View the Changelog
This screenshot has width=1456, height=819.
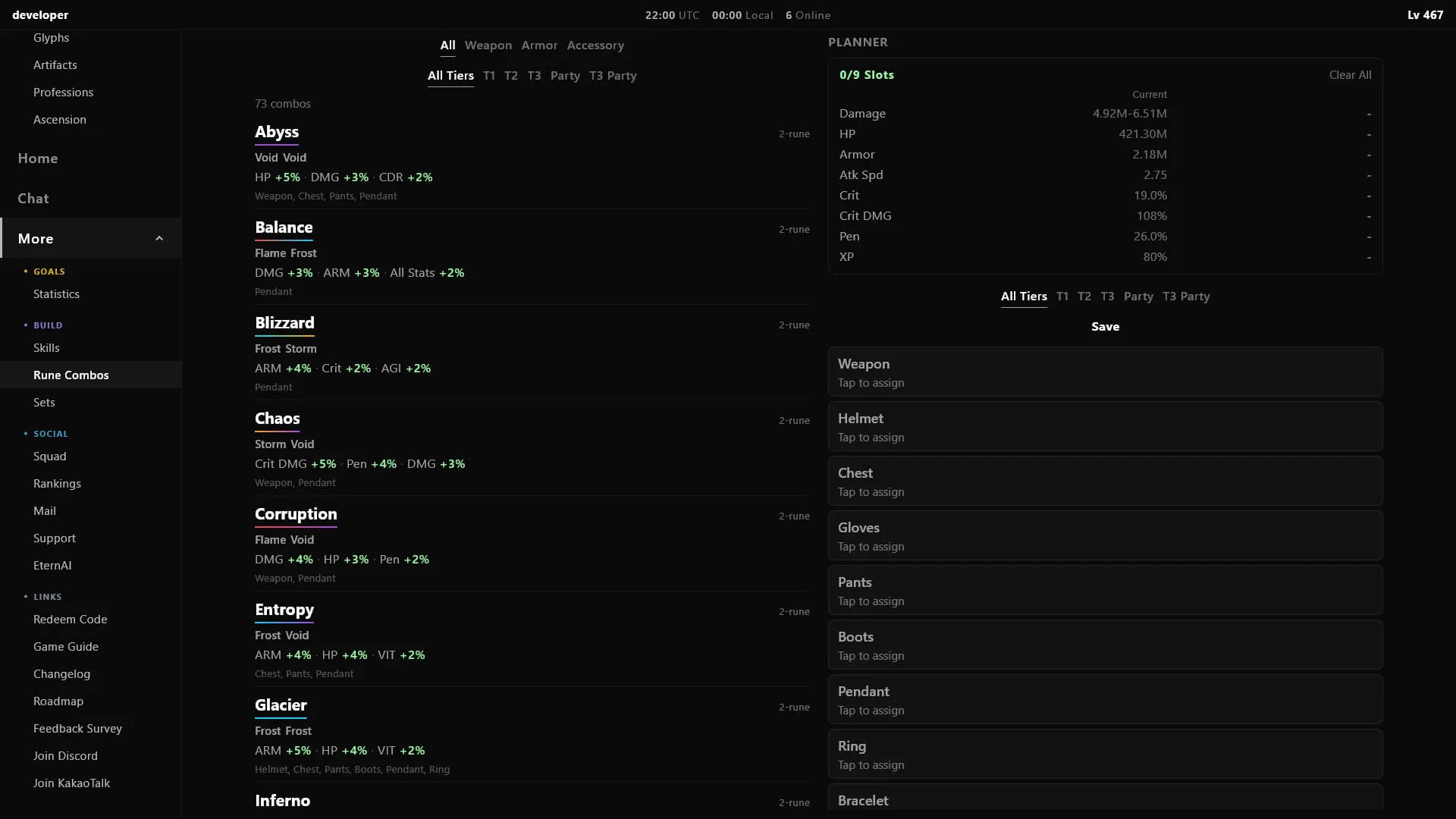click(x=61, y=674)
